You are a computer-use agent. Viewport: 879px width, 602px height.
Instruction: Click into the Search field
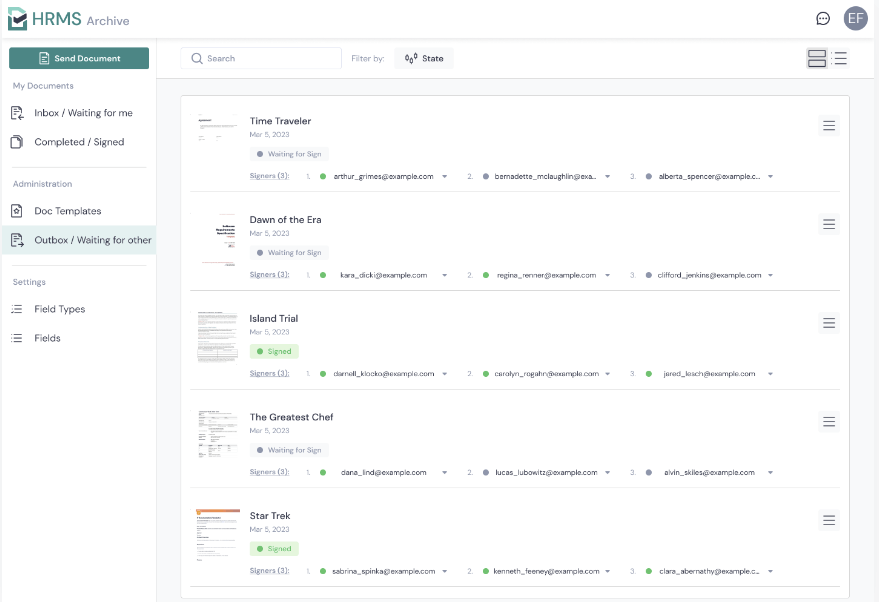tap(261, 58)
